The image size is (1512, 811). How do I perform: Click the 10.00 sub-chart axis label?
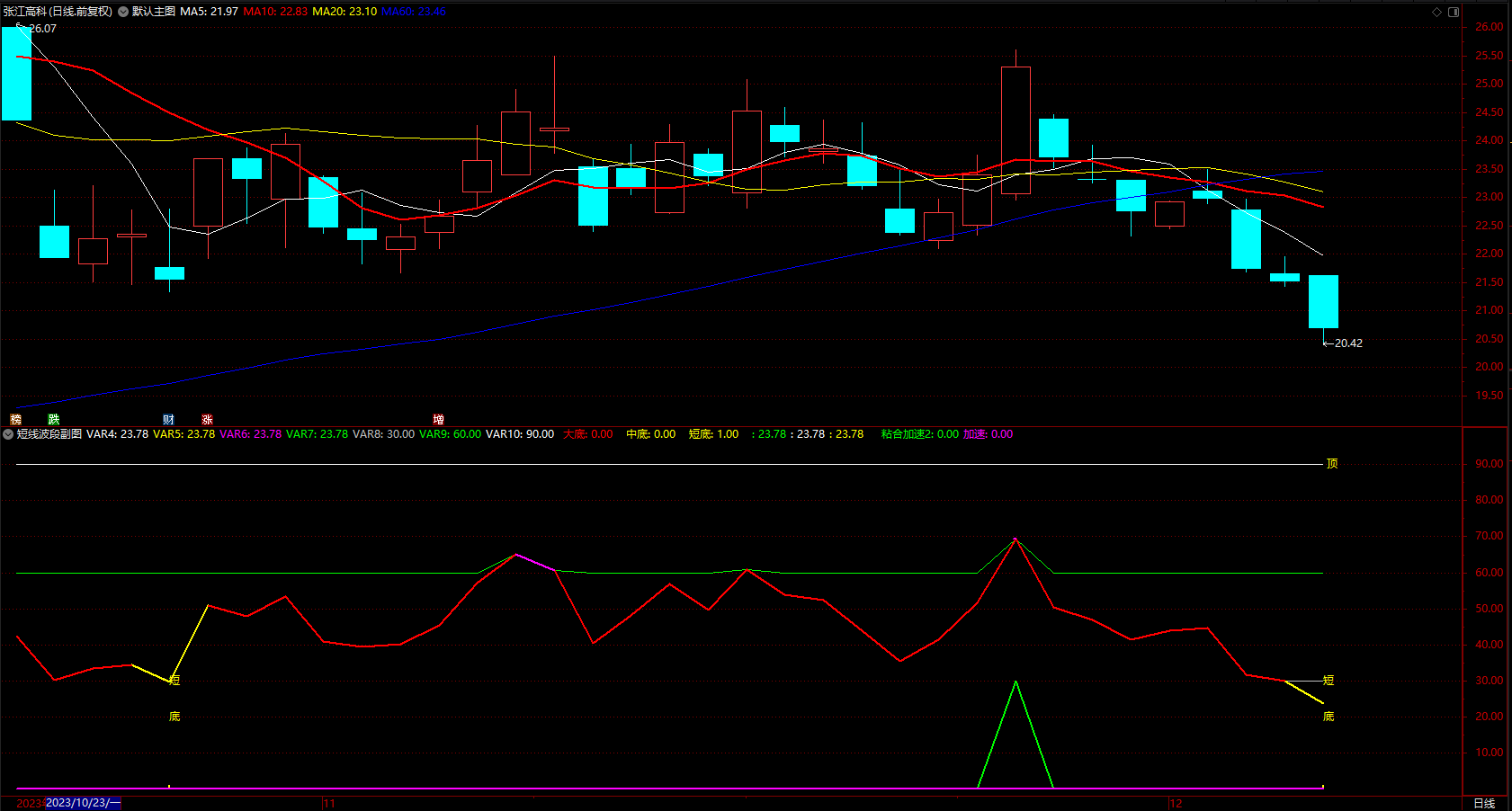[x=1489, y=753]
